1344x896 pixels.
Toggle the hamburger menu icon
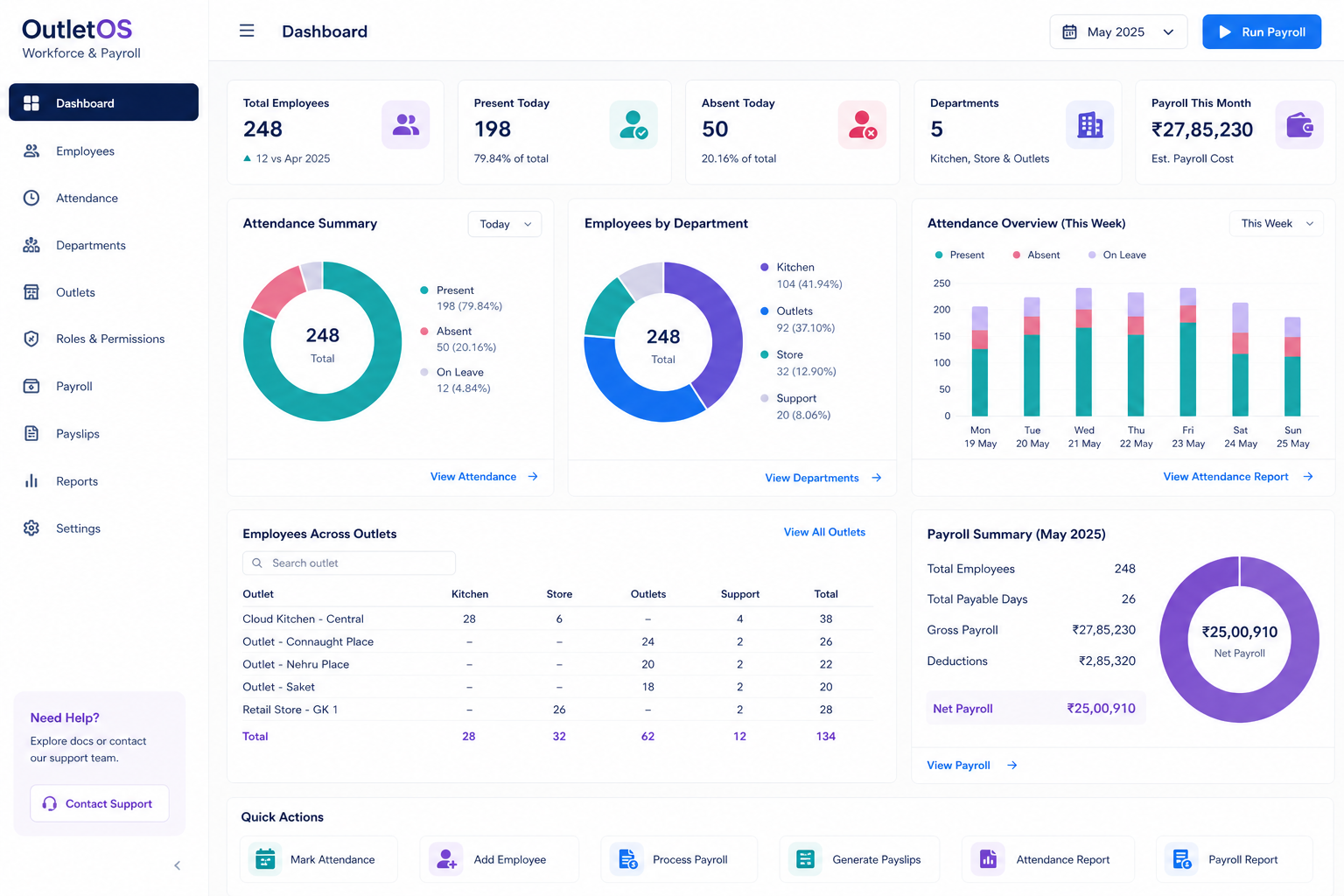pyautogui.click(x=247, y=31)
